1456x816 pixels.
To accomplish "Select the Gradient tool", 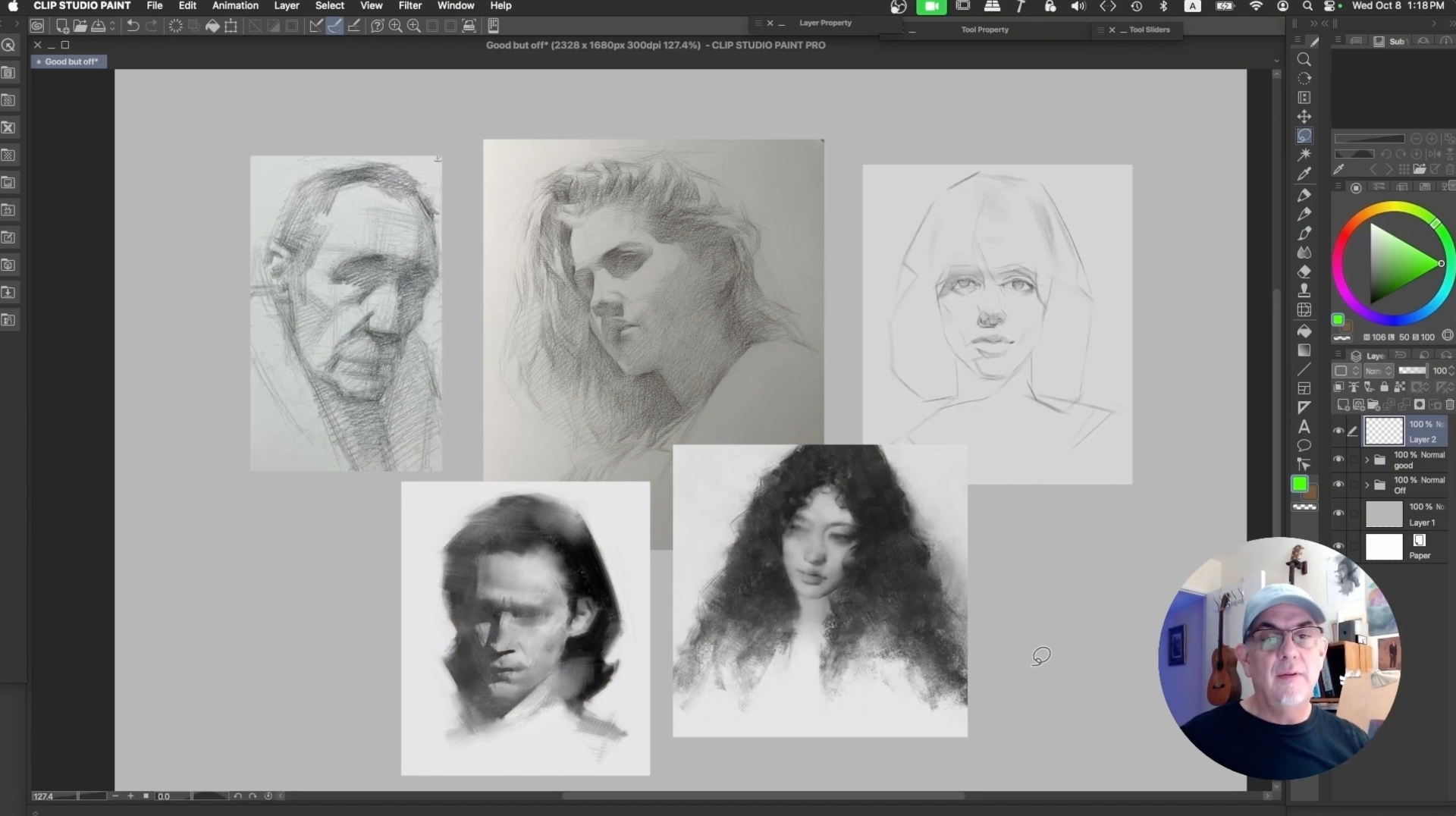I will (x=1304, y=350).
